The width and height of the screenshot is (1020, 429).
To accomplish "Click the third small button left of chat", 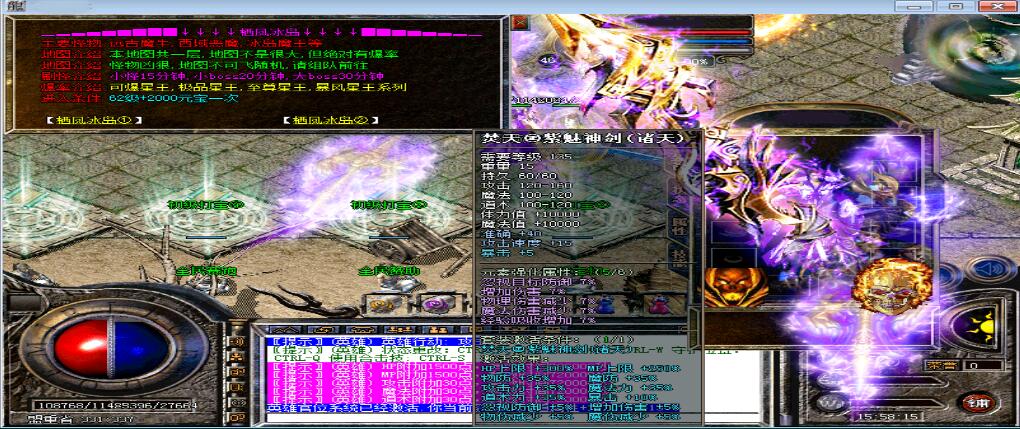I will pos(237,372).
